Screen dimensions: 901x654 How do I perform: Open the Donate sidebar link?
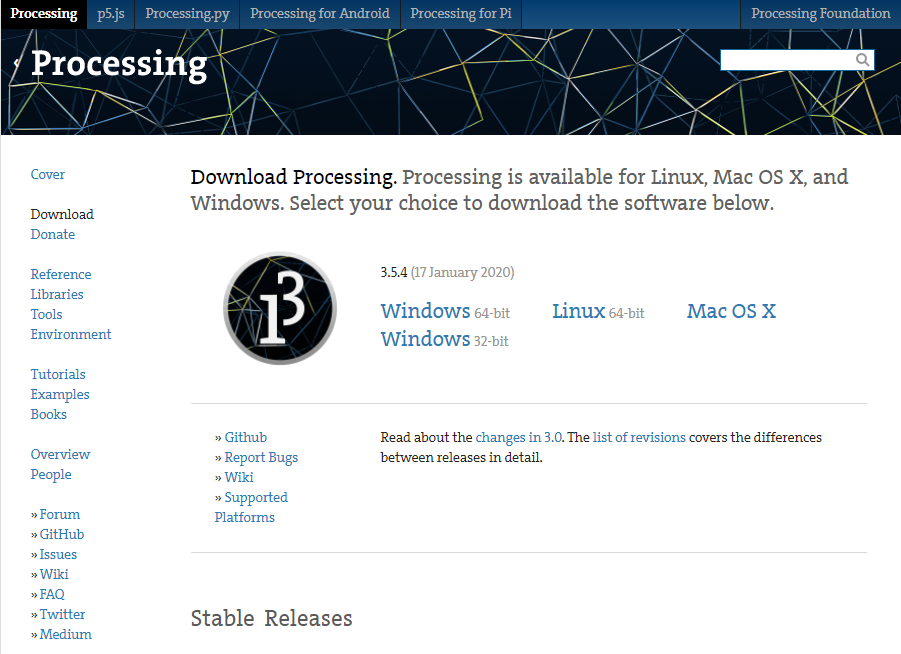(x=53, y=234)
